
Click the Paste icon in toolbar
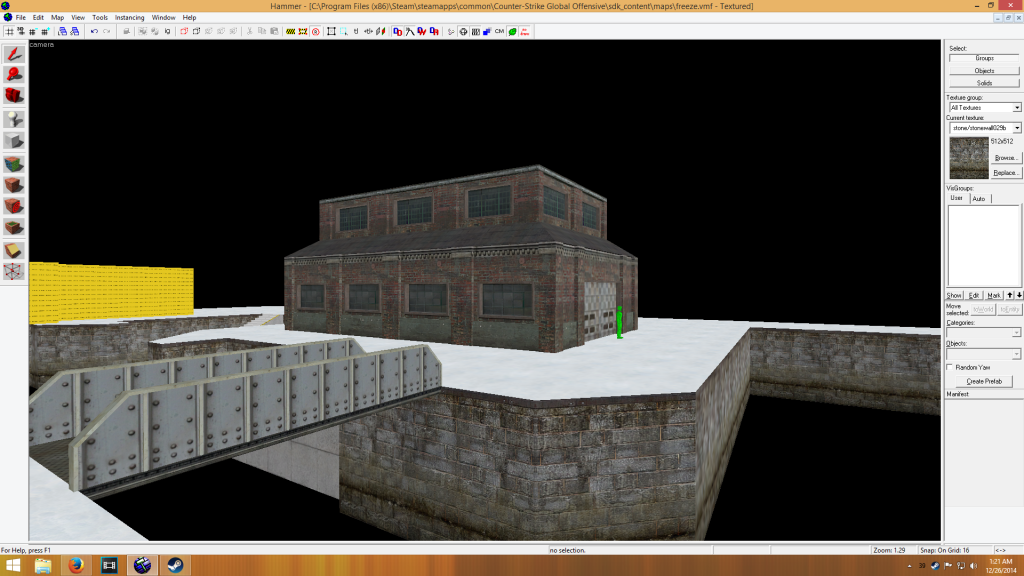pyautogui.click(x=274, y=31)
